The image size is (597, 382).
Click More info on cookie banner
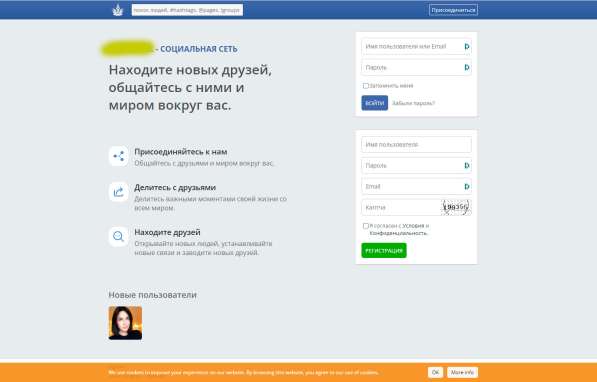462,372
